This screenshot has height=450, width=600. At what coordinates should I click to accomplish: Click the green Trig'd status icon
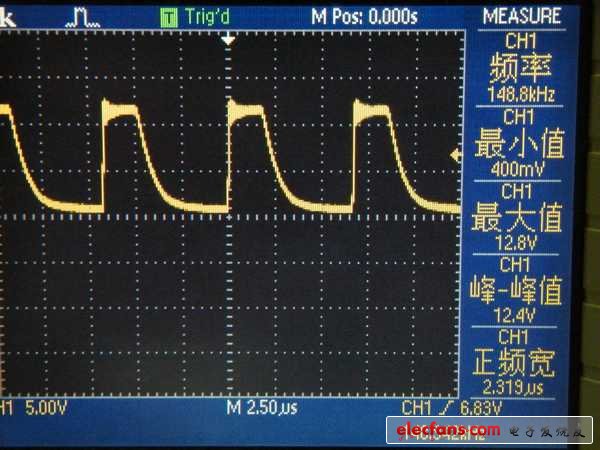[168, 16]
